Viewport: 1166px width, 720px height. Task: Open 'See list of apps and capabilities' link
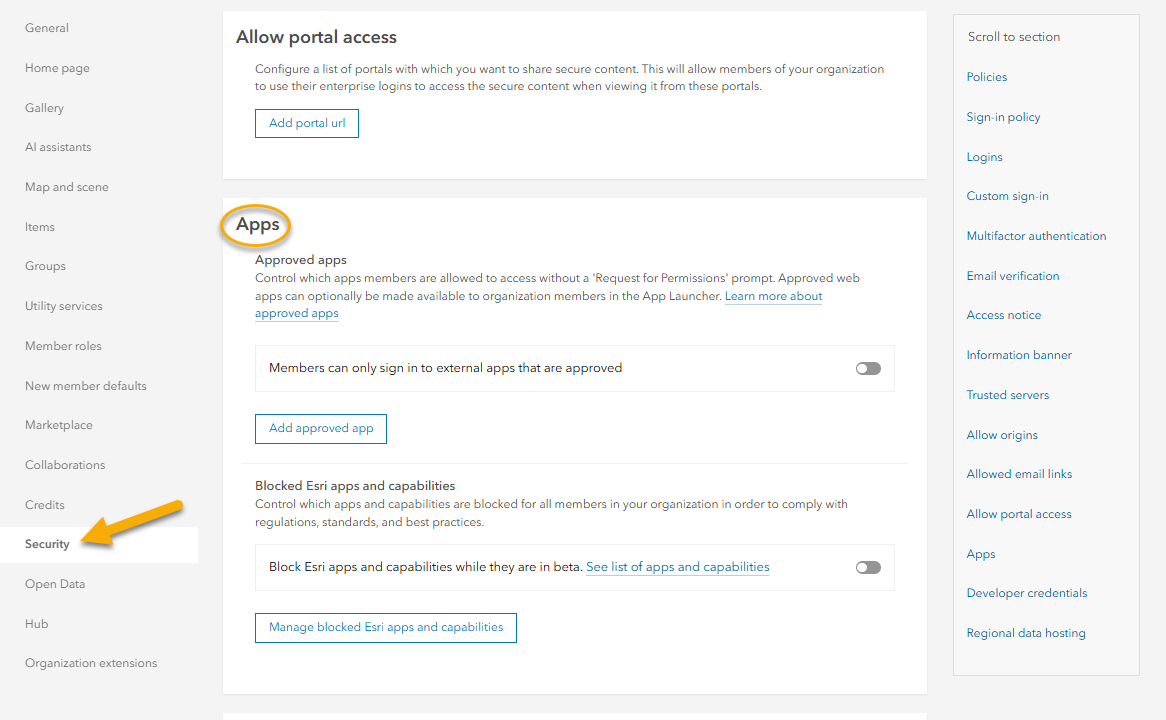[677, 567]
